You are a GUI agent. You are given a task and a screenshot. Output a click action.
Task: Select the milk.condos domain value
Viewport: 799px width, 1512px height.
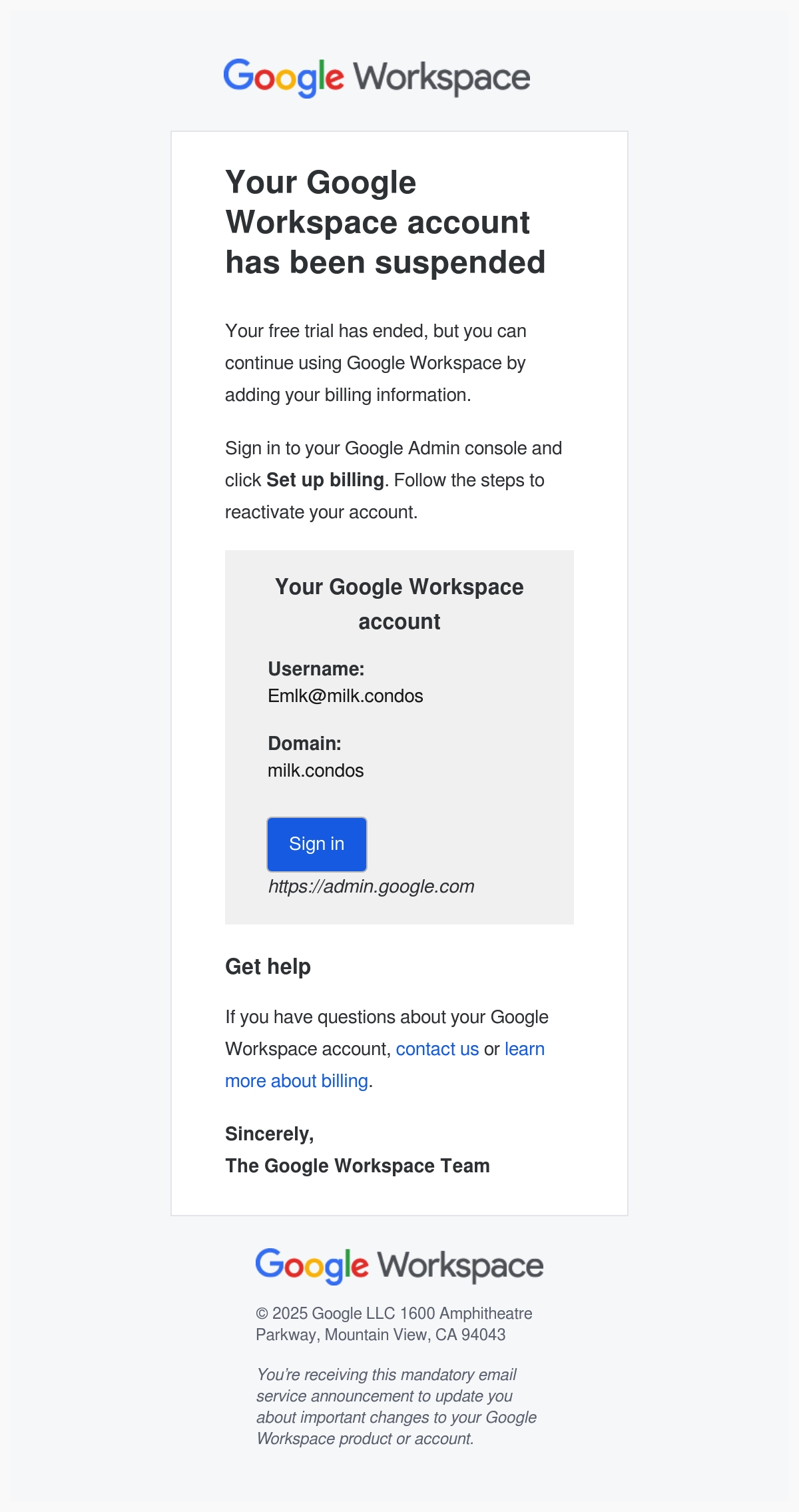coord(316,771)
